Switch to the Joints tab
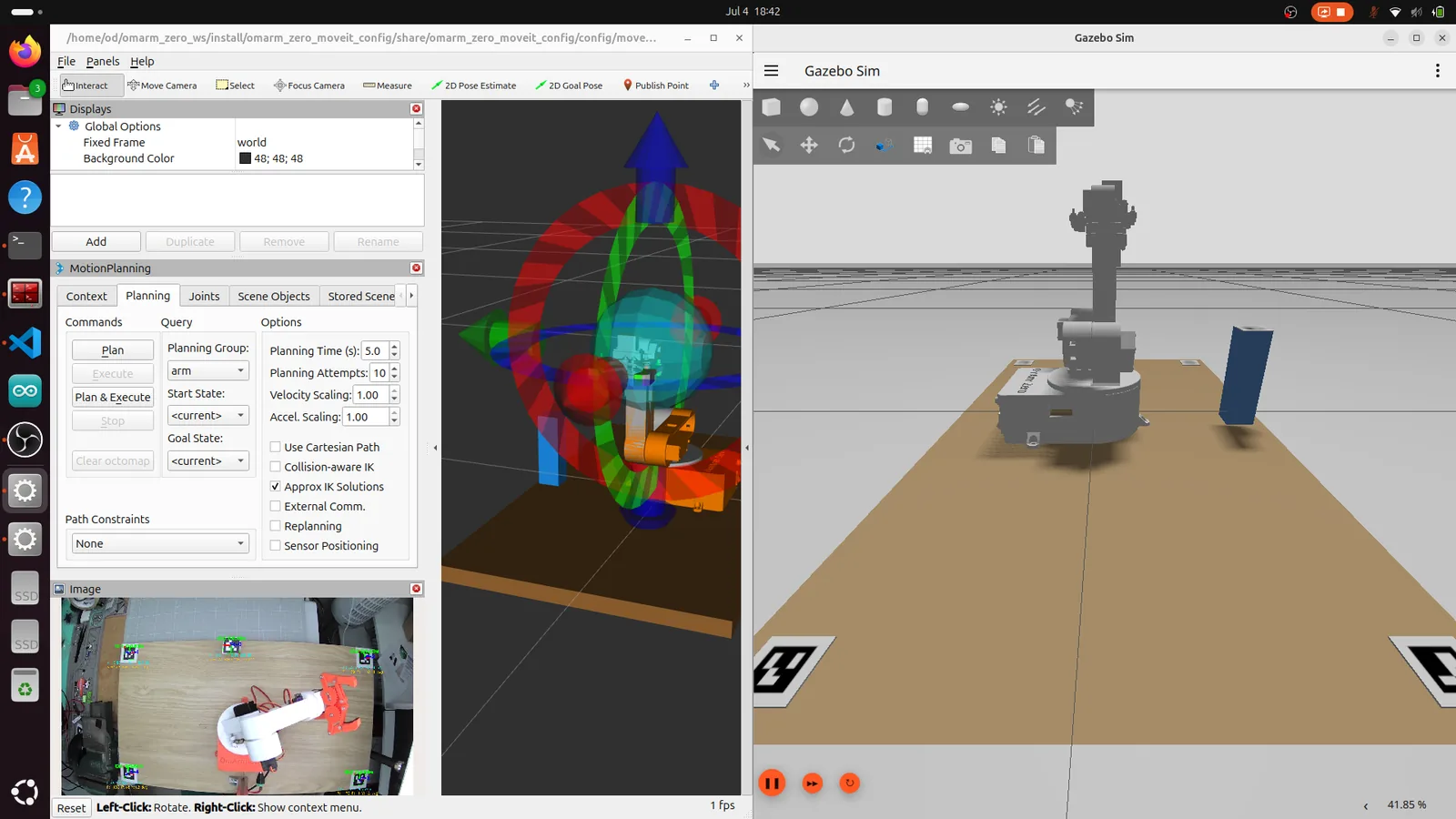The height and width of the screenshot is (819, 1456). pos(204,297)
